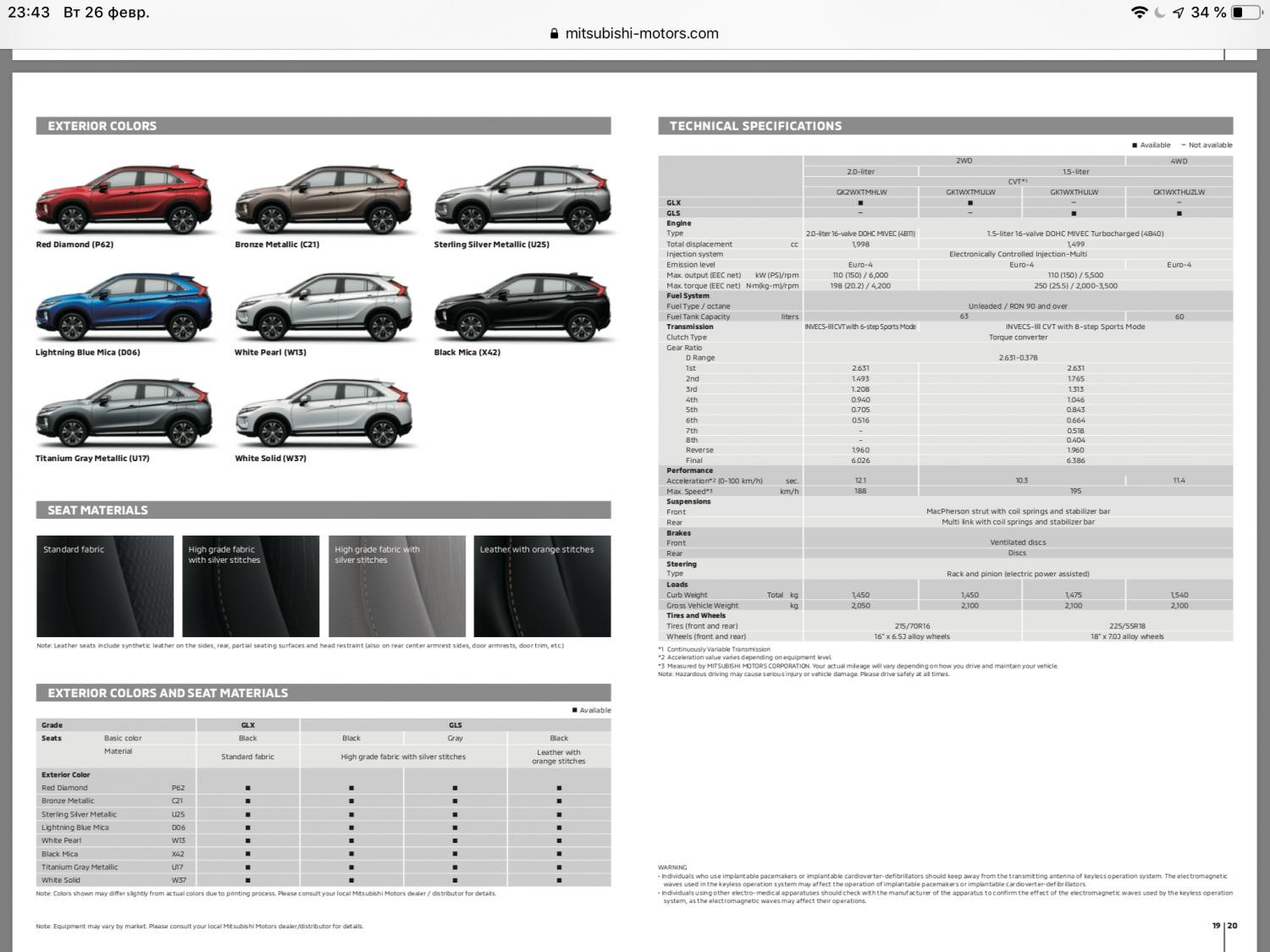
Task: Click the 1,998 displacement value
Action: [x=860, y=244]
